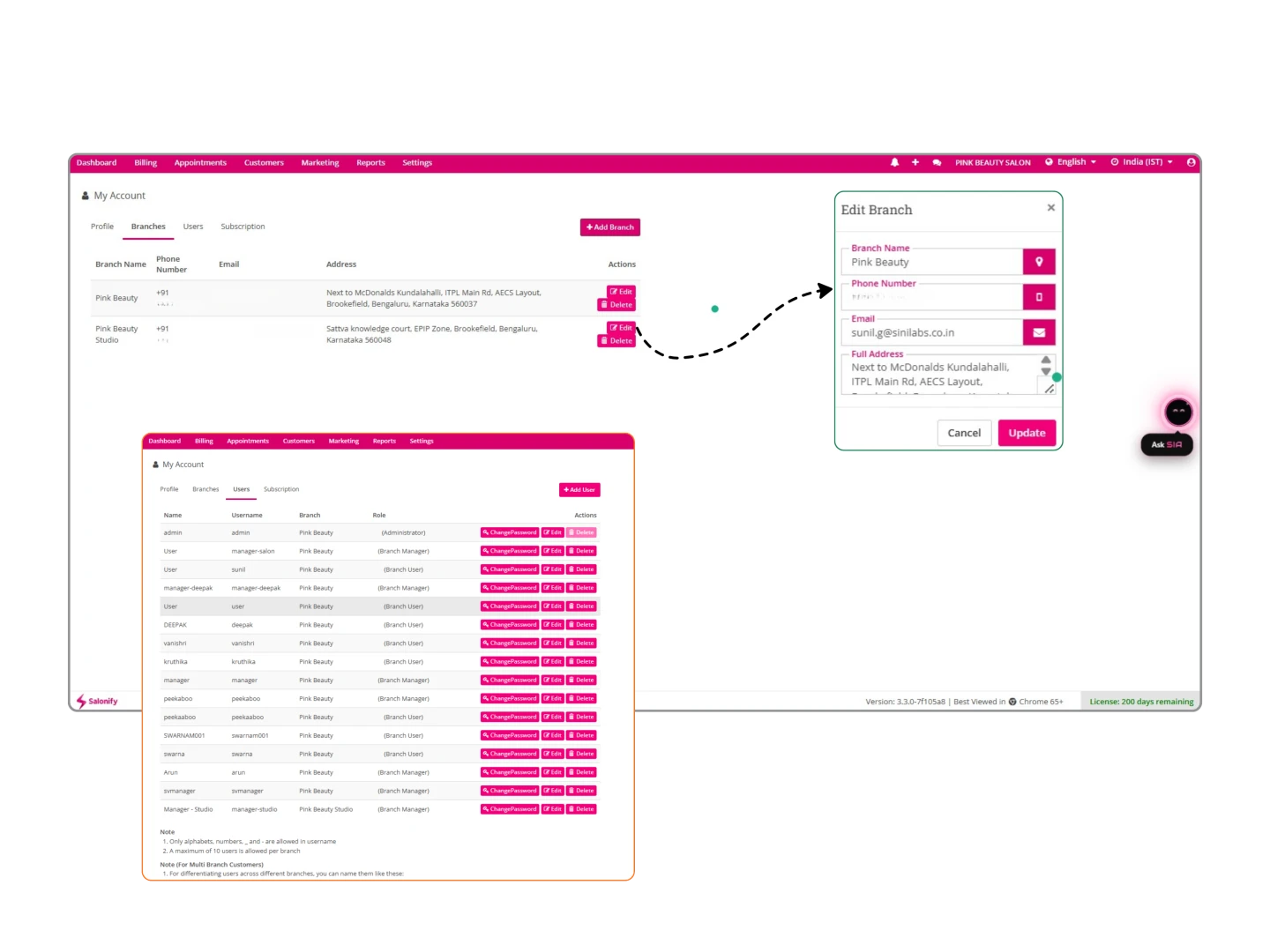Delete the Pink Beauty branch row
The width and height of the screenshot is (1270, 952).
(x=616, y=305)
